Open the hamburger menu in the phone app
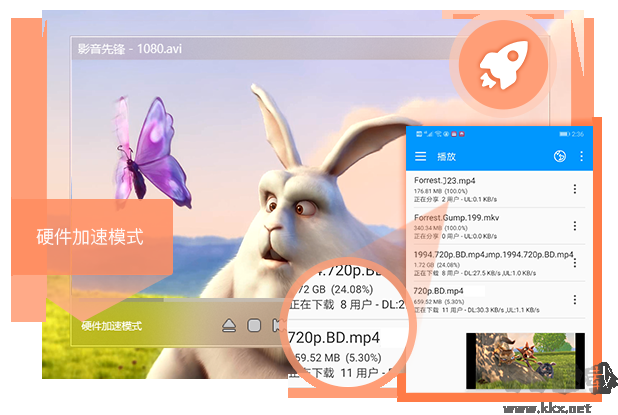Viewport: 618px width, 415px height. (x=420, y=156)
